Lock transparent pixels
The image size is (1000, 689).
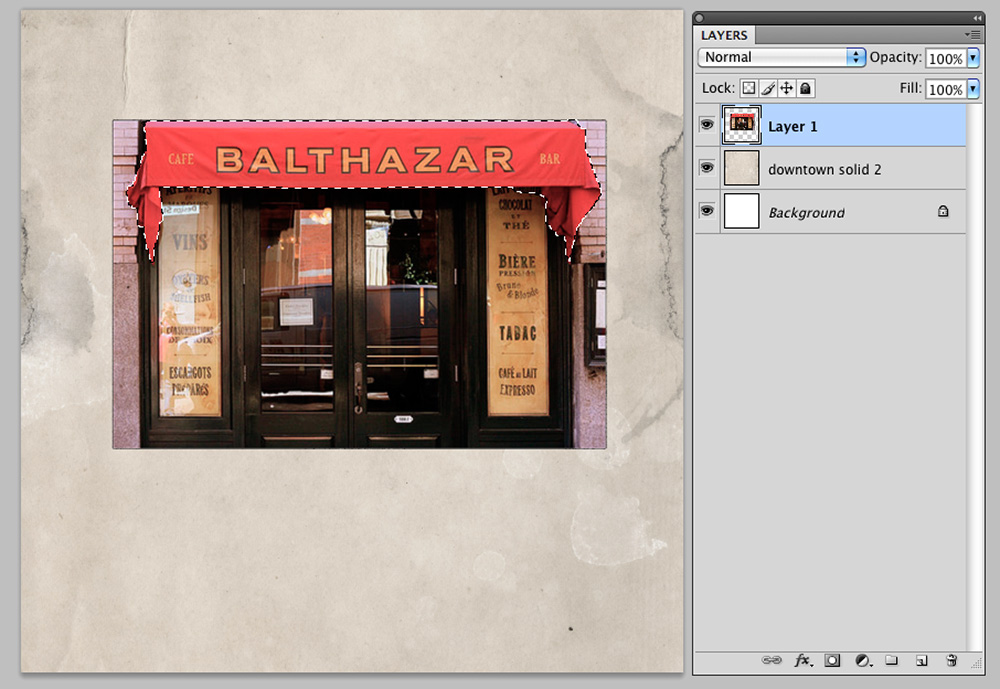pyautogui.click(x=749, y=88)
